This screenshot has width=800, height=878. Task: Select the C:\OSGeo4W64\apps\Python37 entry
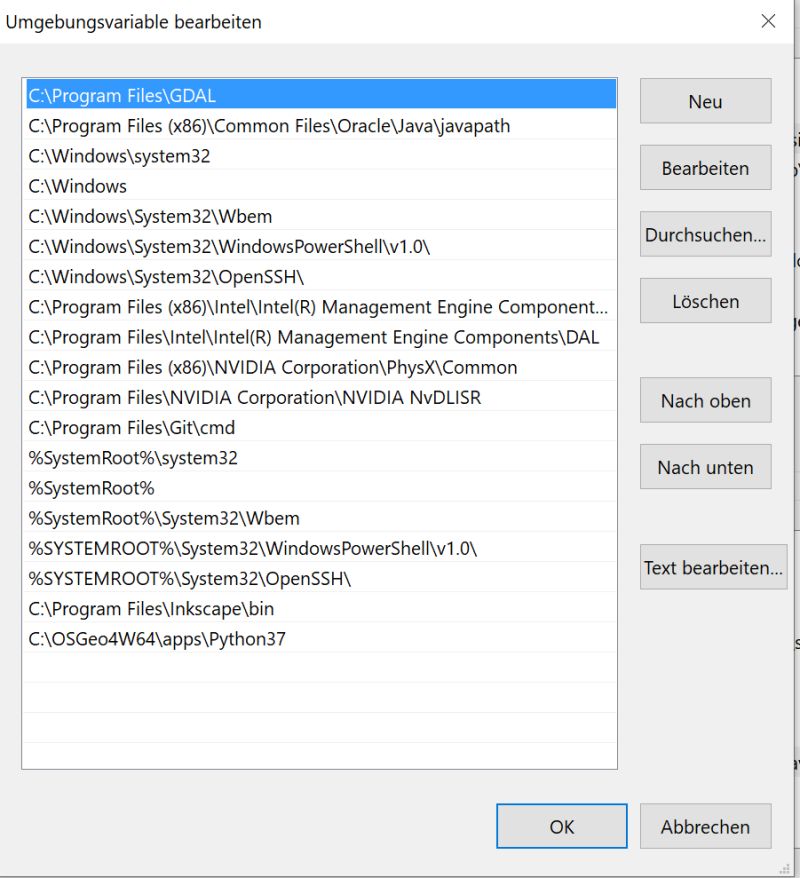pyautogui.click(x=321, y=639)
